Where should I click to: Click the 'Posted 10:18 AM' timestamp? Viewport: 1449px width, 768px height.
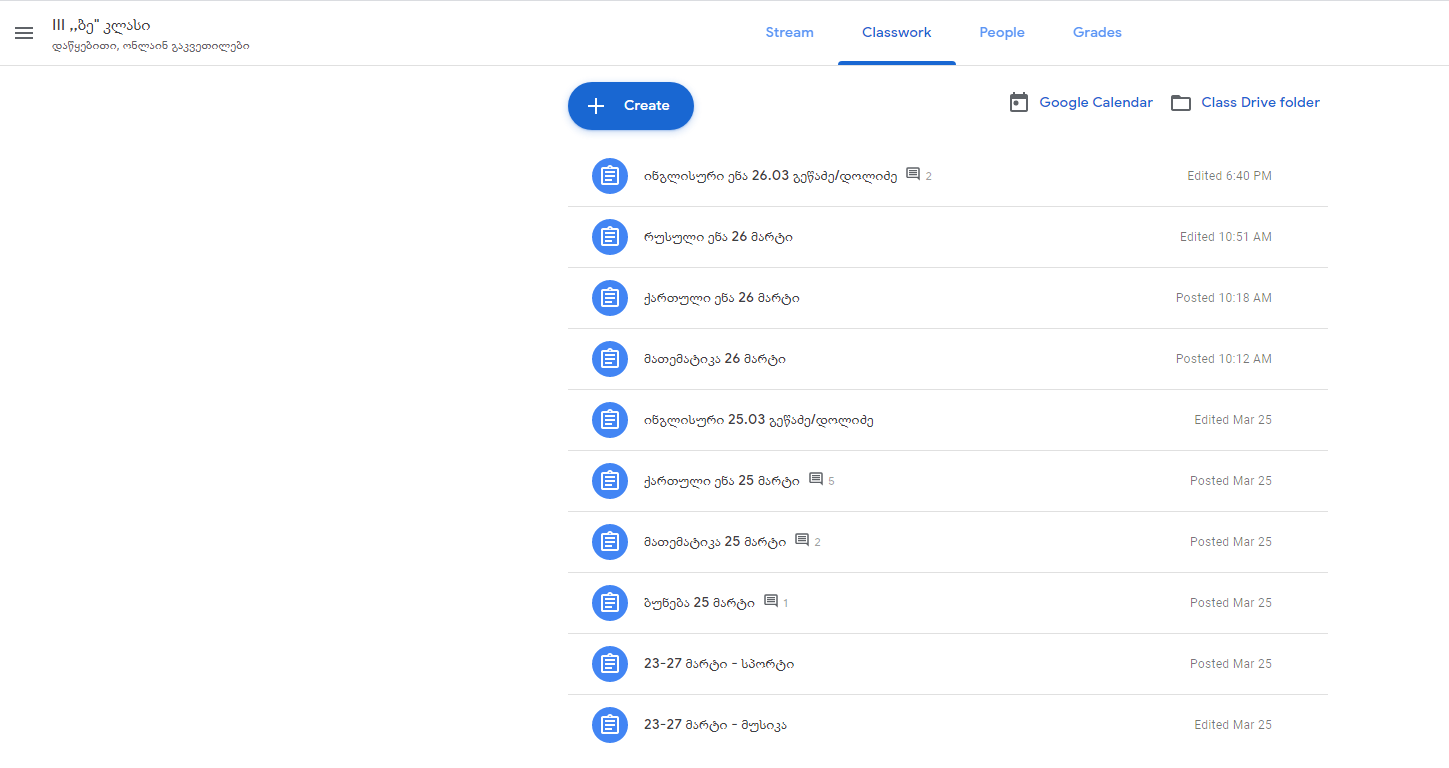[x=1224, y=298]
